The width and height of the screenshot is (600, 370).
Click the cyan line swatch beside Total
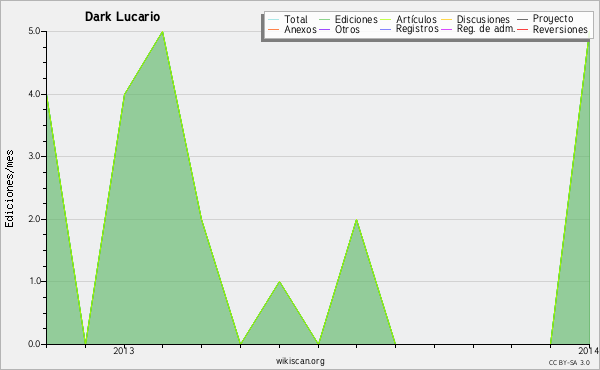[274, 20]
